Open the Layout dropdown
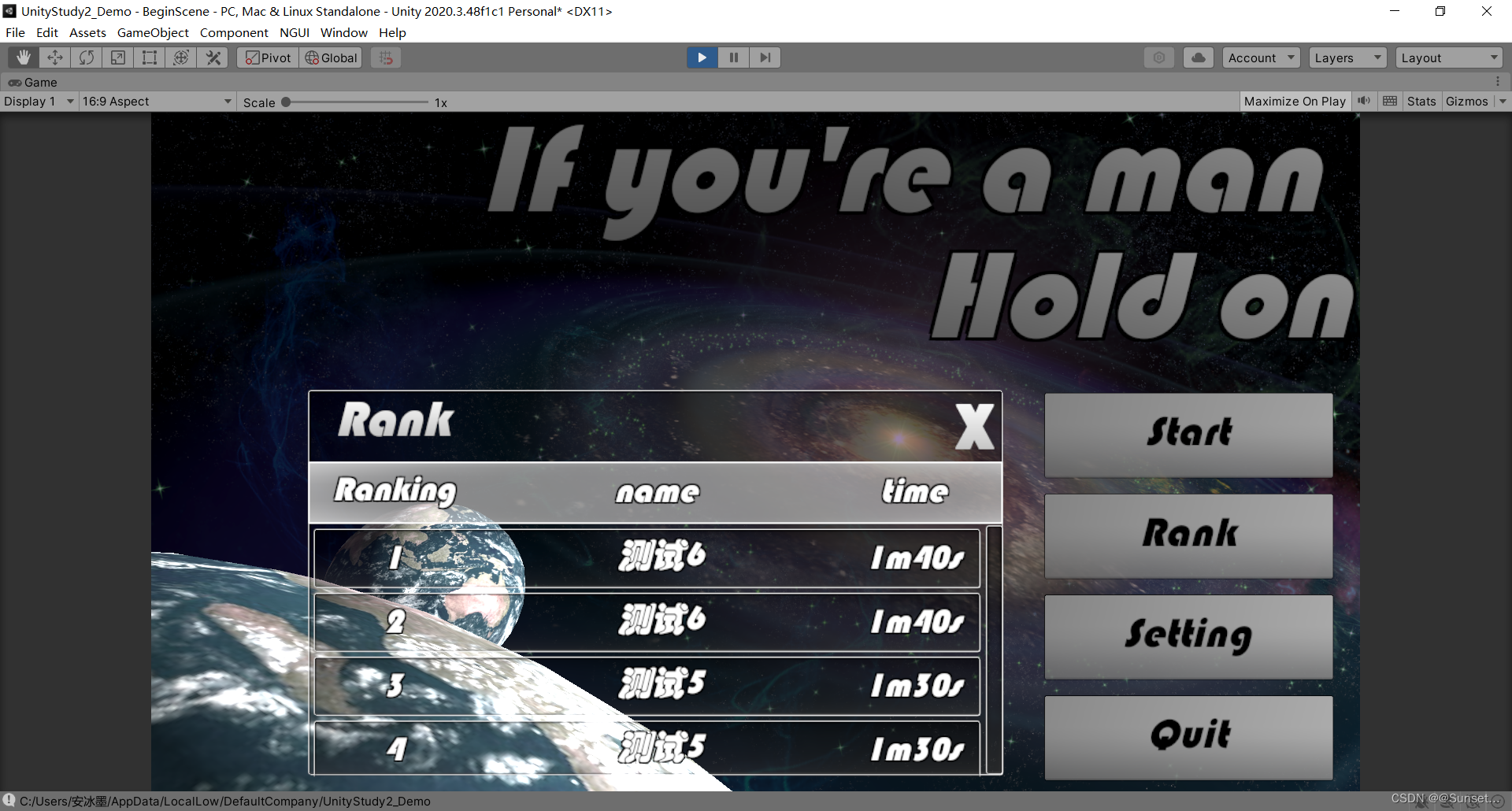1512x811 pixels. click(x=1449, y=57)
